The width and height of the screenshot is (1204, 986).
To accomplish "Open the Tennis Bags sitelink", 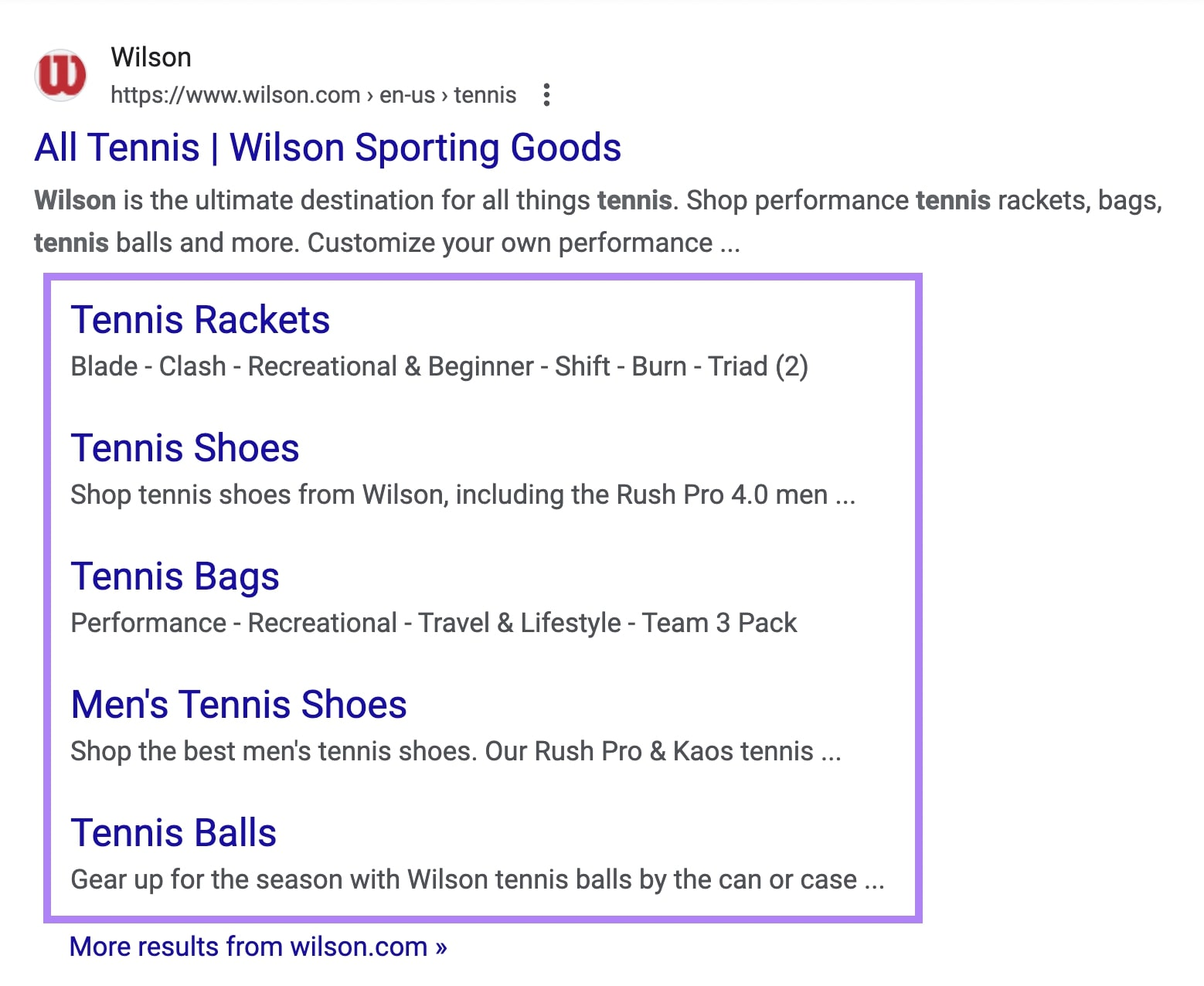I will pos(175,576).
